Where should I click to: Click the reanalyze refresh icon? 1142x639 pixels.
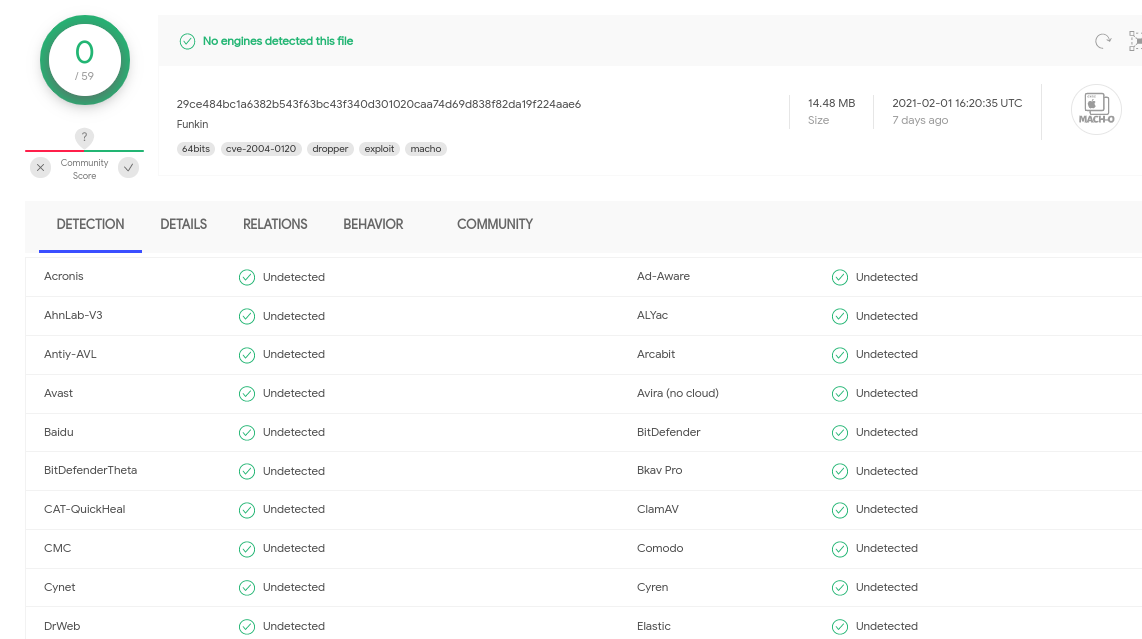(x=1103, y=42)
